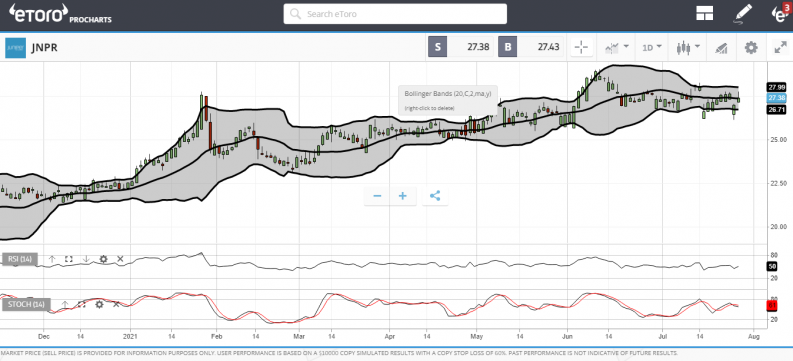Click the 20.00 price axis label

pos(777,227)
